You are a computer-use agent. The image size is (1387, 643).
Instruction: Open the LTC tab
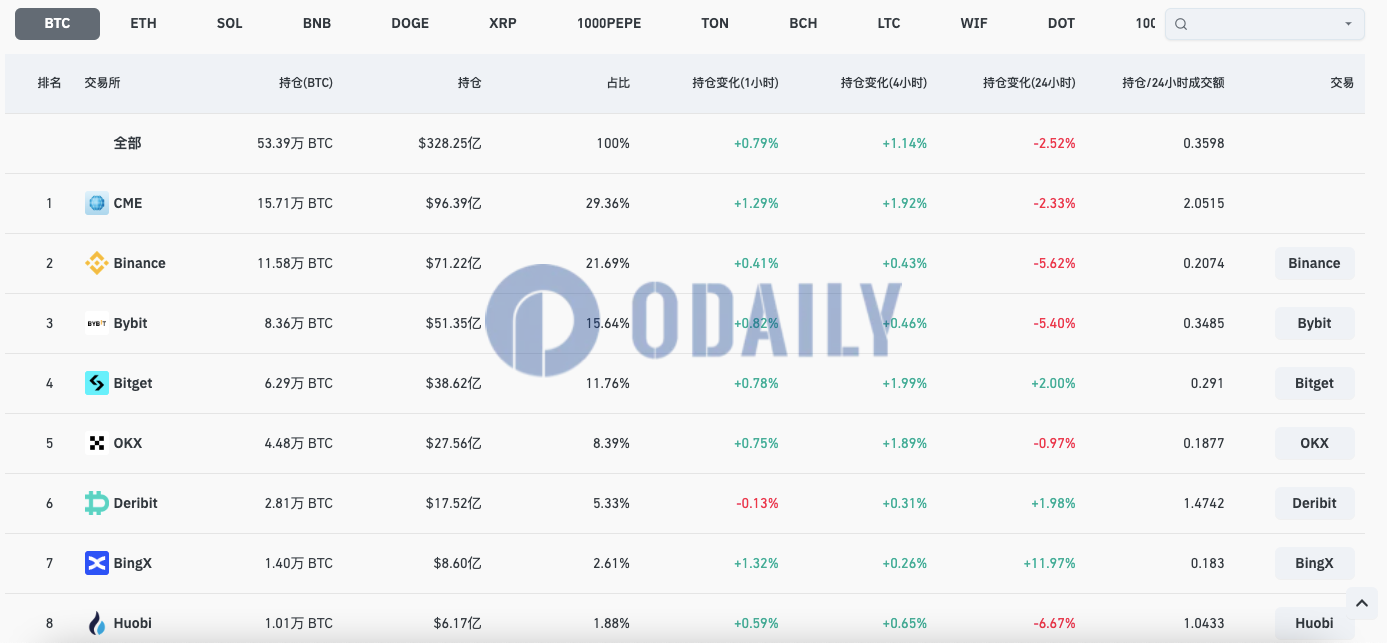tap(888, 23)
